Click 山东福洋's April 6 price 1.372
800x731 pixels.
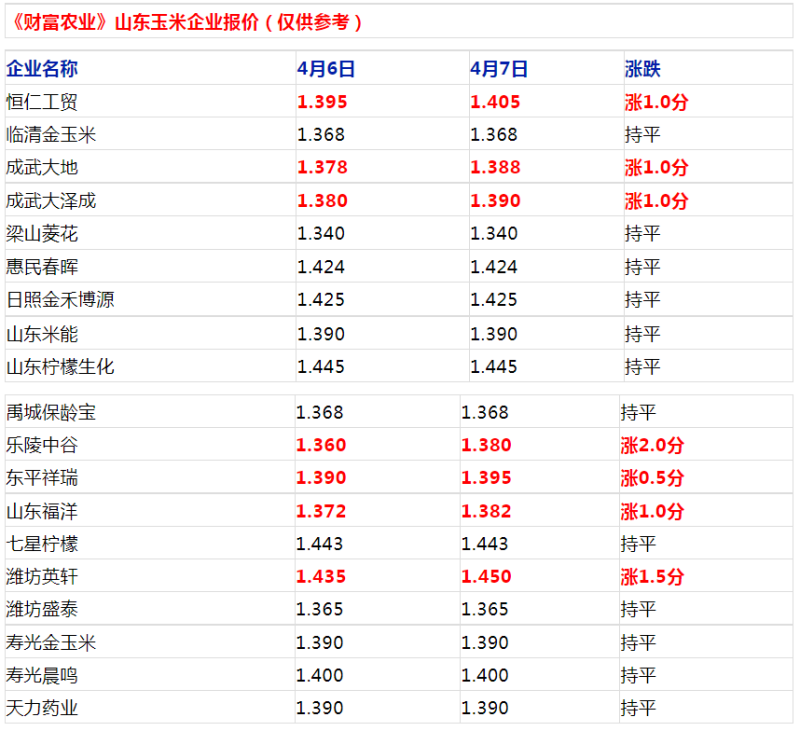(321, 511)
